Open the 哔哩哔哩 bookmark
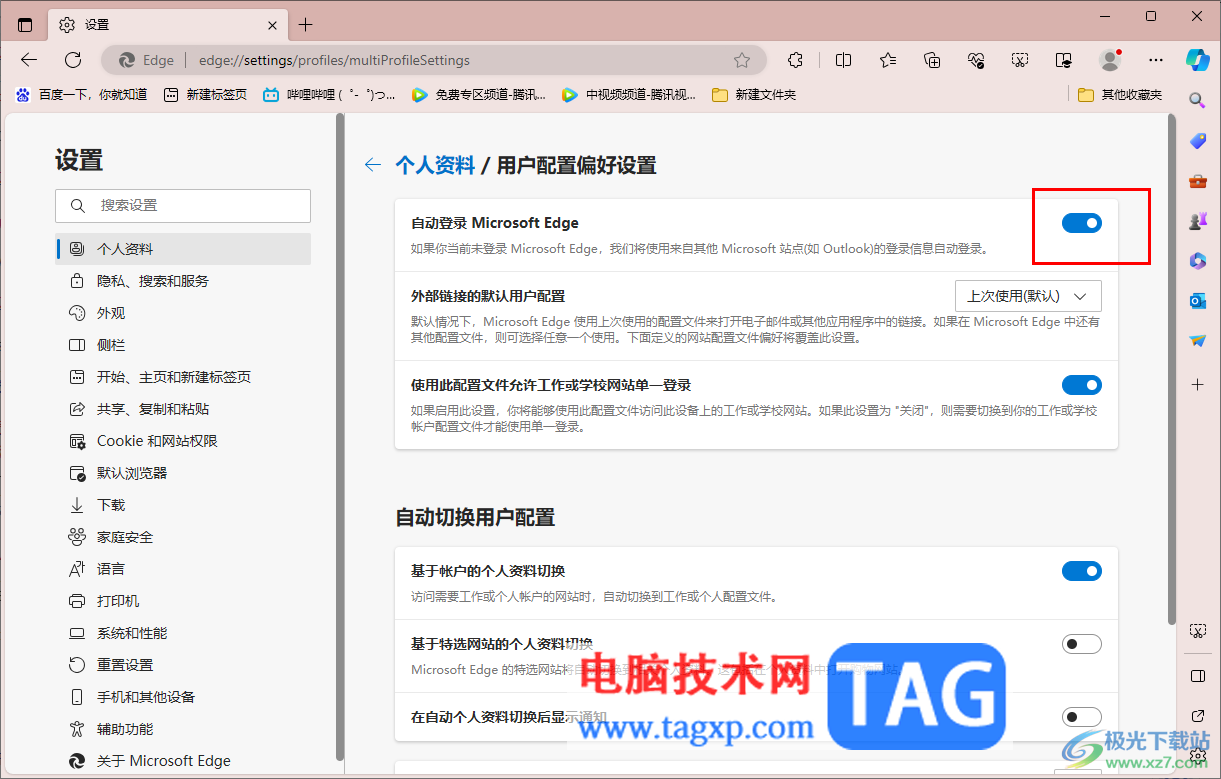The width and height of the screenshot is (1221, 779). [x=329, y=95]
